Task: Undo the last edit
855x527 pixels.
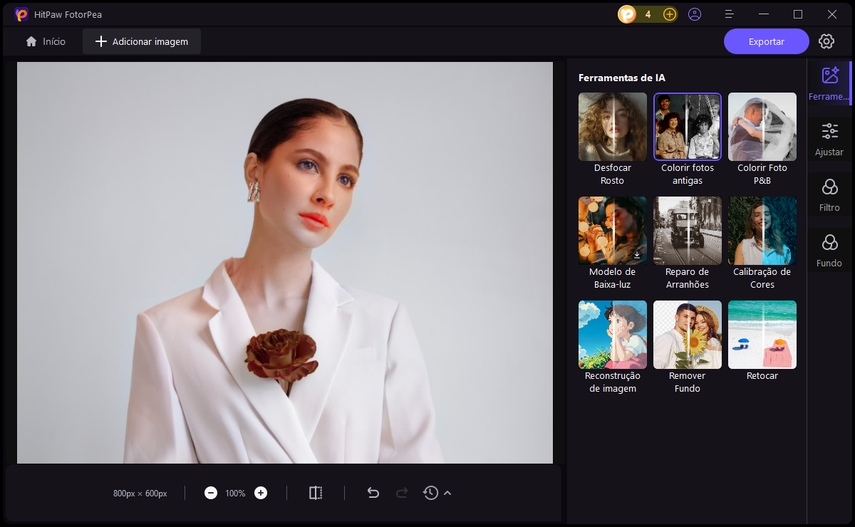Action: 373,493
